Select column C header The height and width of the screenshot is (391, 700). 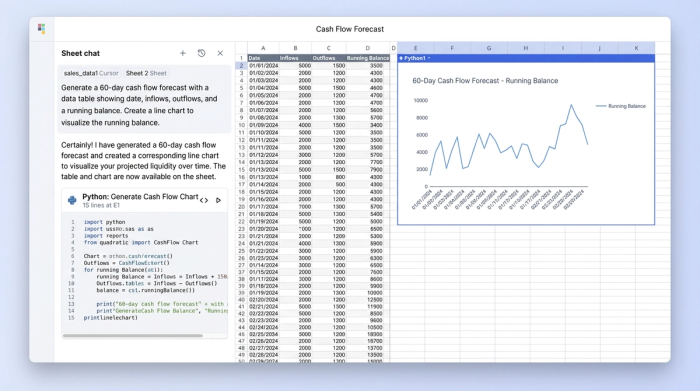point(328,48)
